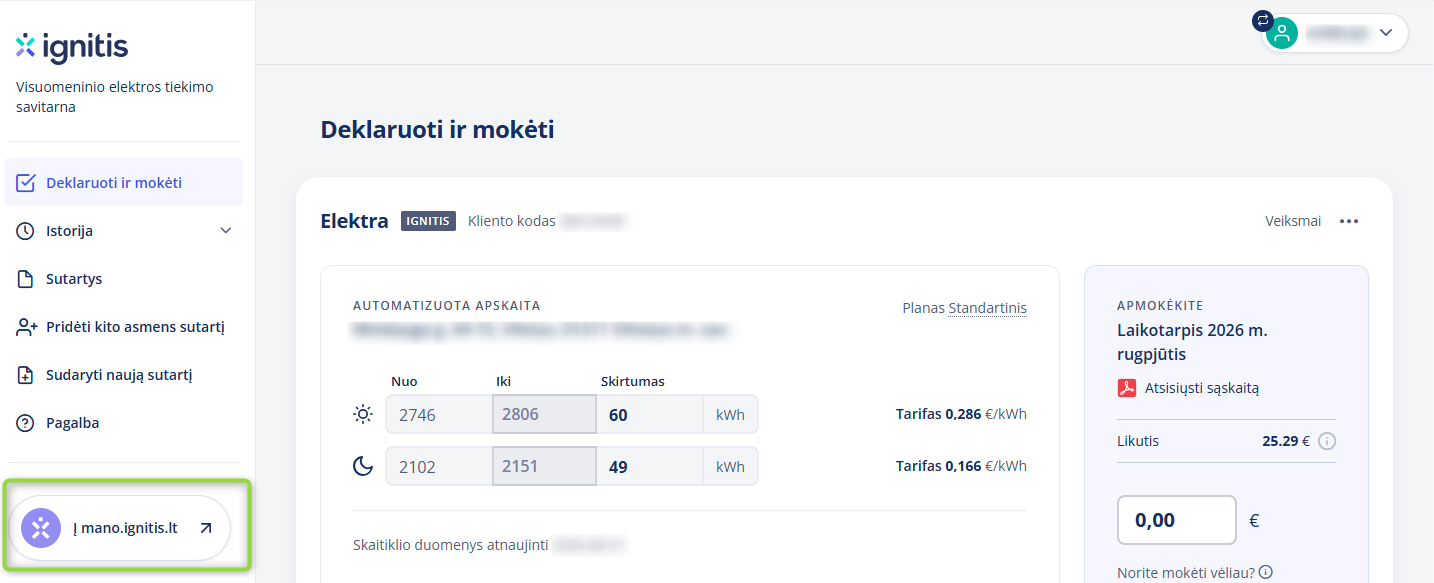
Task: Click the new contract file-plus icon
Action: click(x=26, y=375)
